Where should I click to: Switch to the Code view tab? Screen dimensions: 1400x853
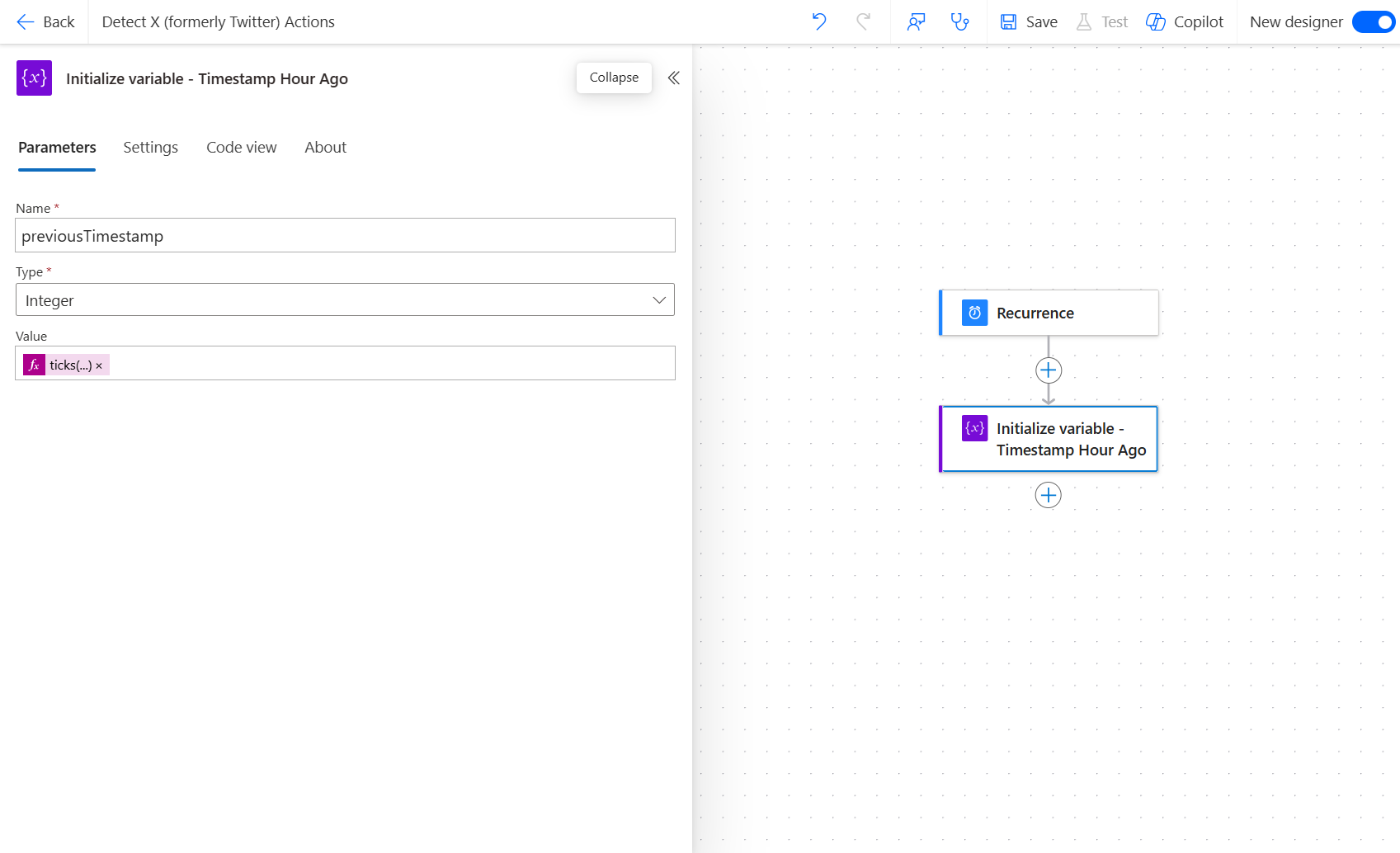click(241, 147)
